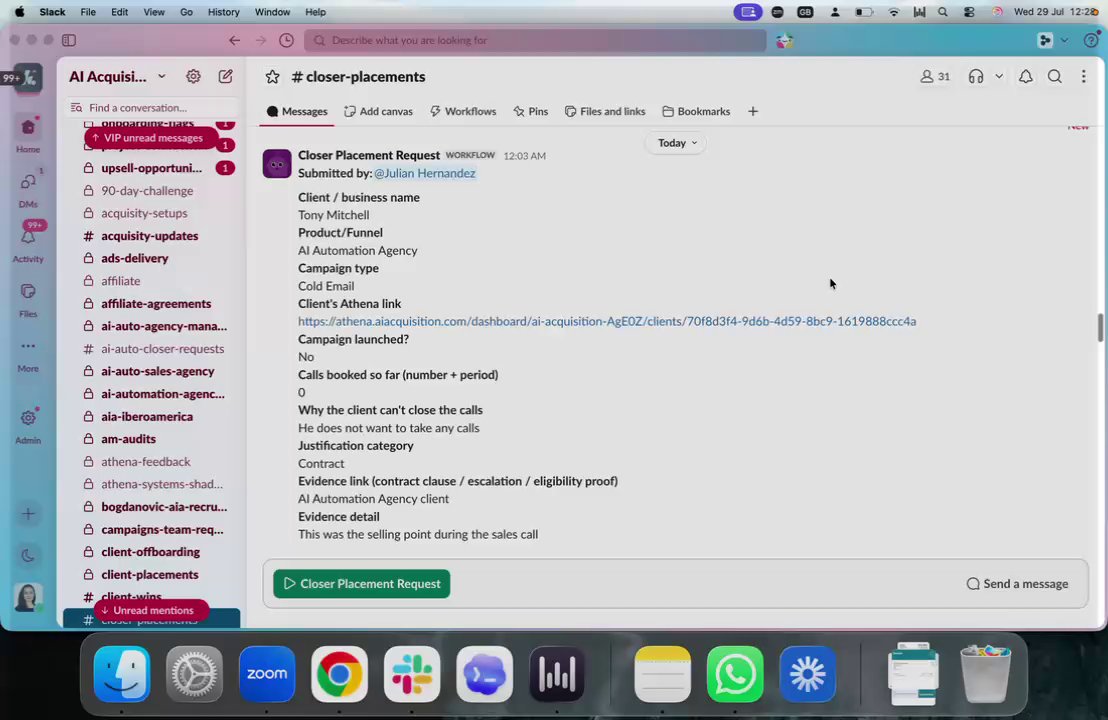
Task: Open the user profile avatar
Action: [x=28, y=598]
